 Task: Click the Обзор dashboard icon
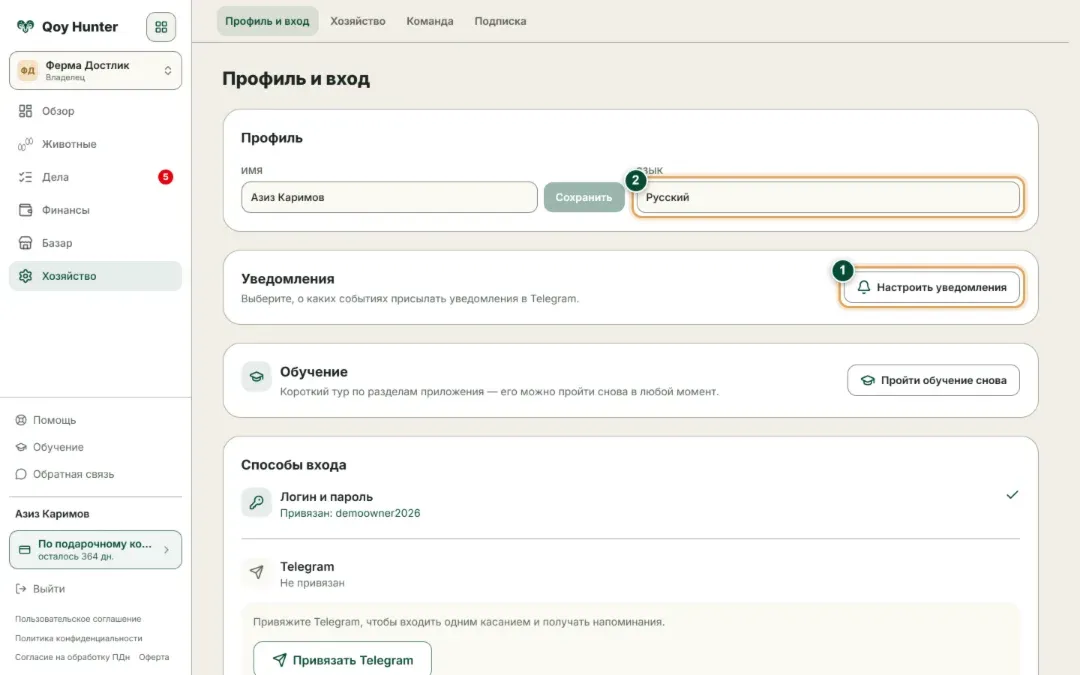click(25, 111)
